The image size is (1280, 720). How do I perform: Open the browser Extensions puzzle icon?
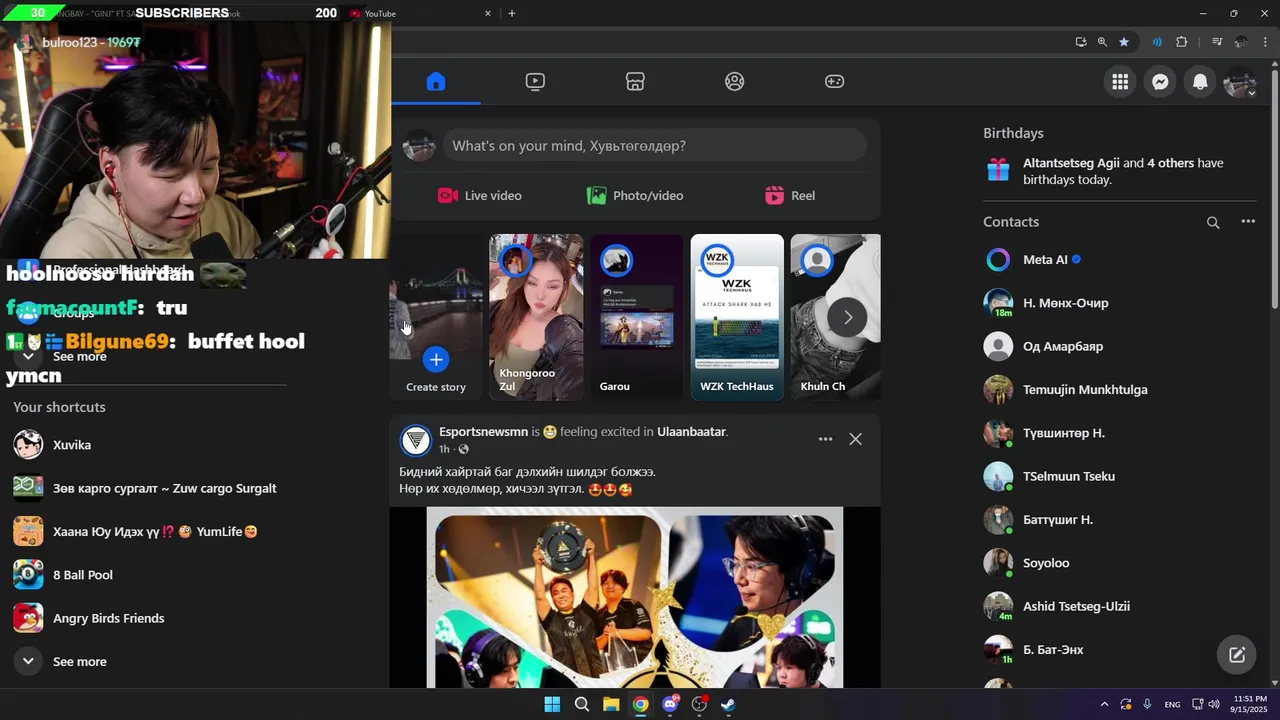click(1182, 42)
